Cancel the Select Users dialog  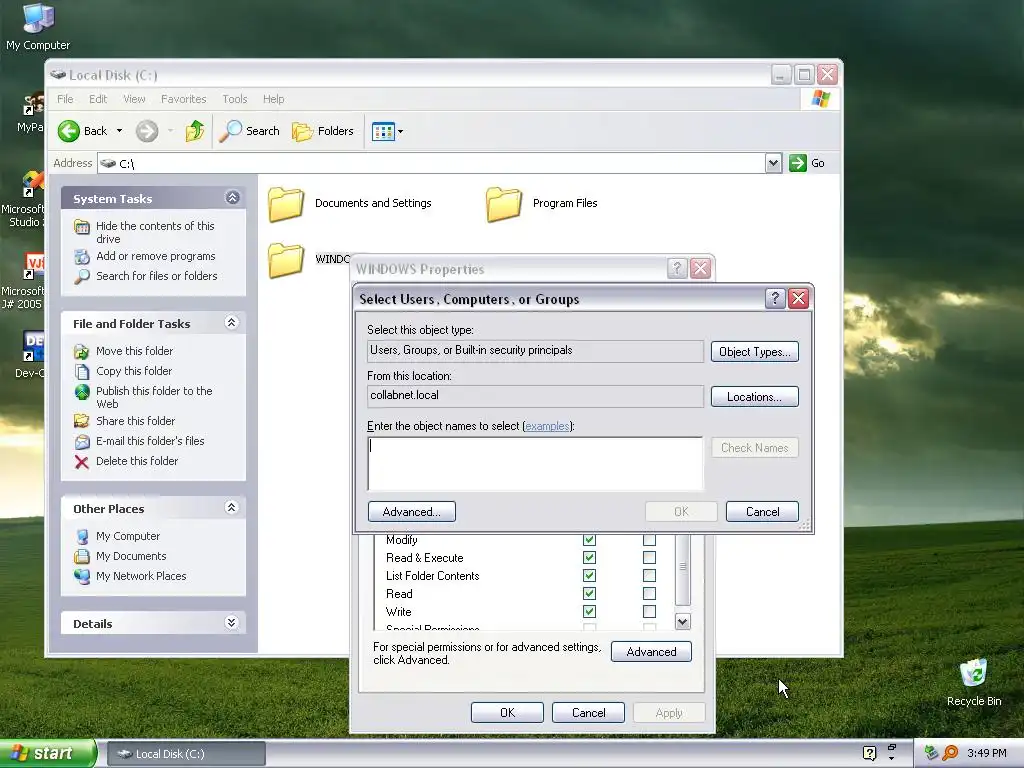tap(762, 512)
